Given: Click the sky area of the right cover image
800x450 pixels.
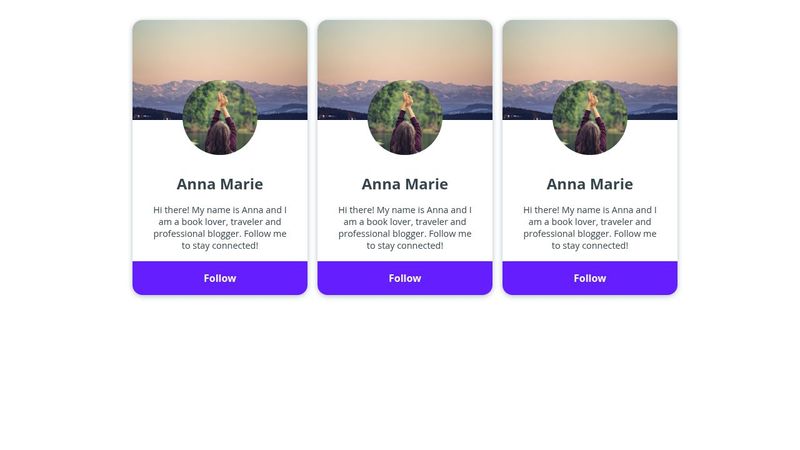Looking at the screenshot, I should point(590,48).
